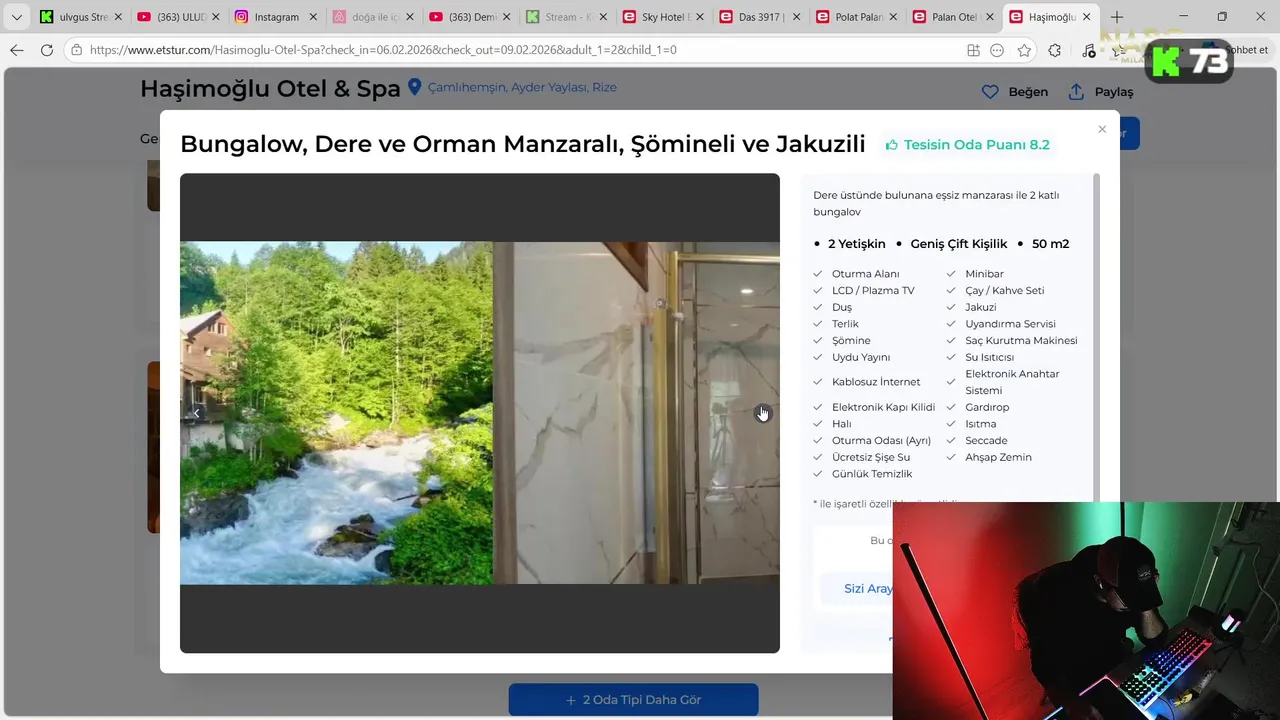Click the Şömine feature text

coord(851,340)
